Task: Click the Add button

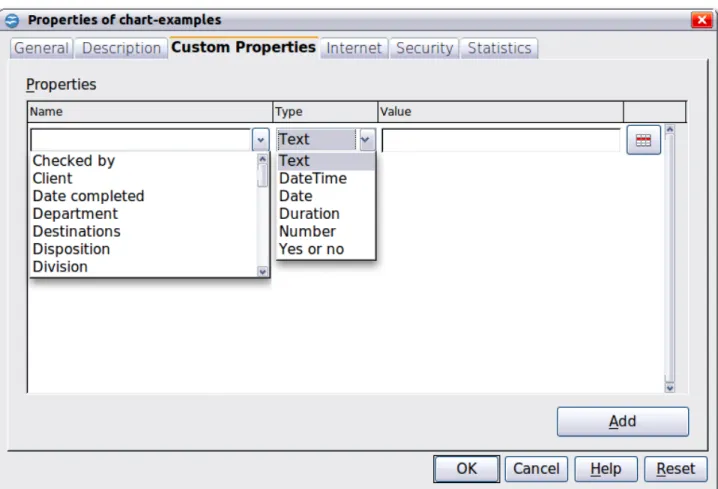Action: pos(623,421)
